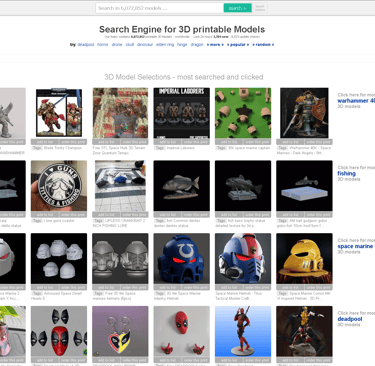
Task: Open the grey Space marines helmets thumbnail
Action: coord(120,258)
